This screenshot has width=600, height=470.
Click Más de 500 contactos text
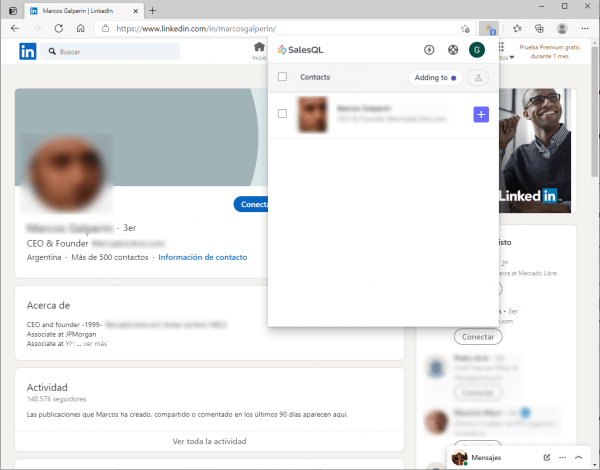click(110, 257)
